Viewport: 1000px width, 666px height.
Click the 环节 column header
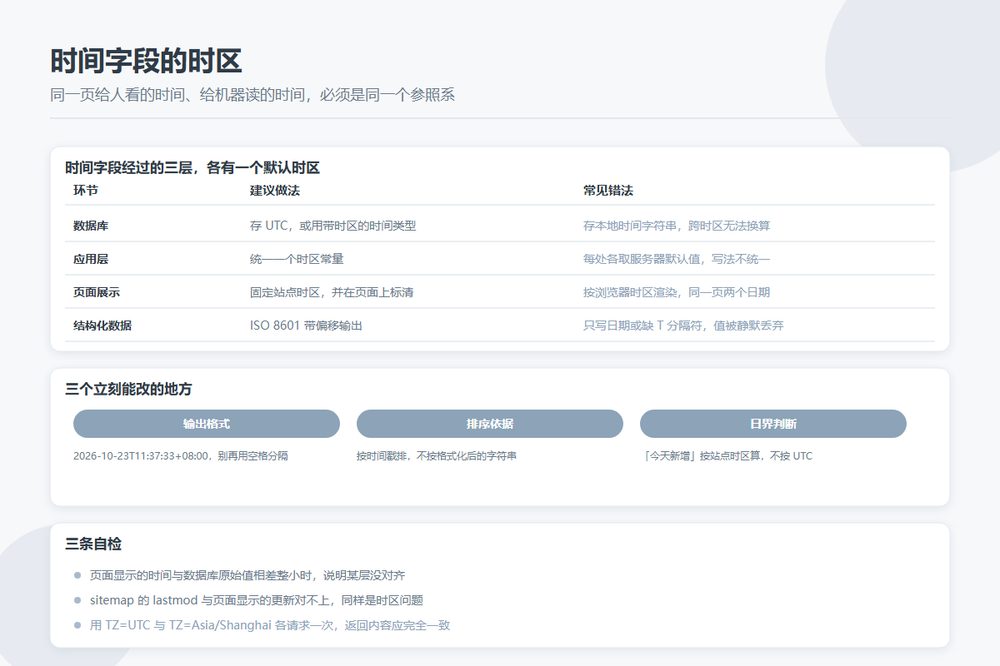85,190
